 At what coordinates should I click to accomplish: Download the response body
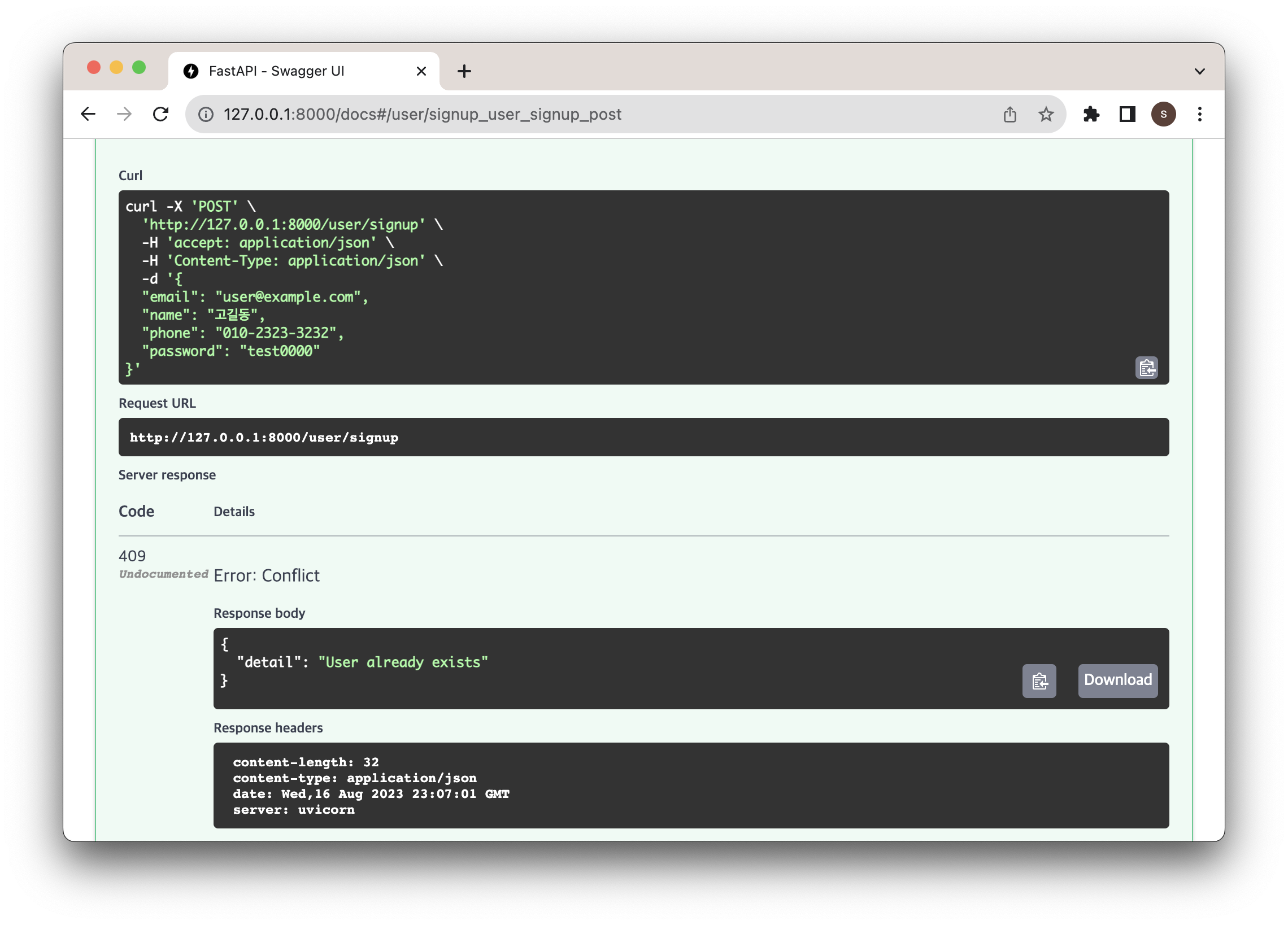click(x=1117, y=680)
